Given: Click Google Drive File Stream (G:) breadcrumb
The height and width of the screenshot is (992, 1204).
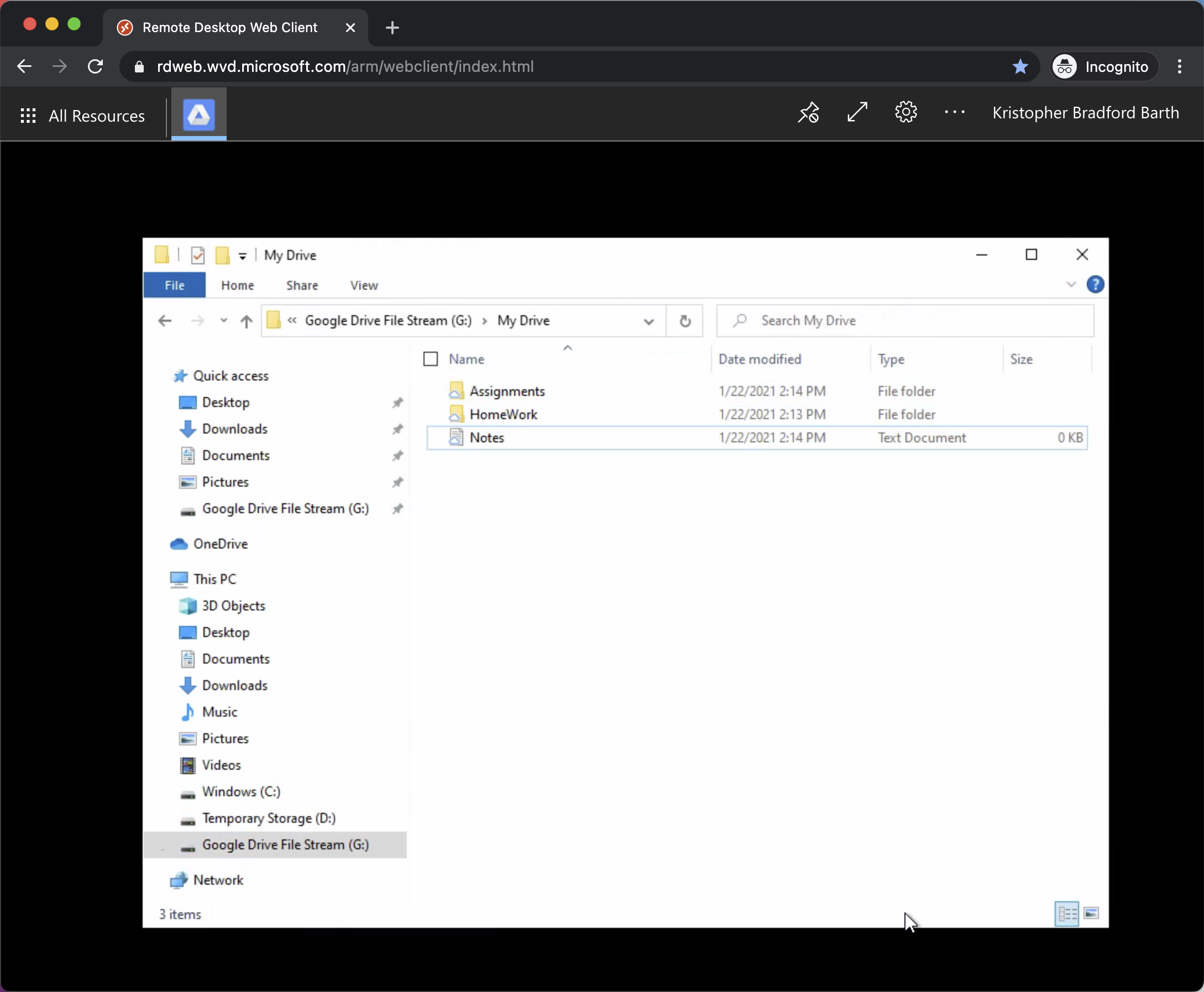Looking at the screenshot, I should 389,321.
